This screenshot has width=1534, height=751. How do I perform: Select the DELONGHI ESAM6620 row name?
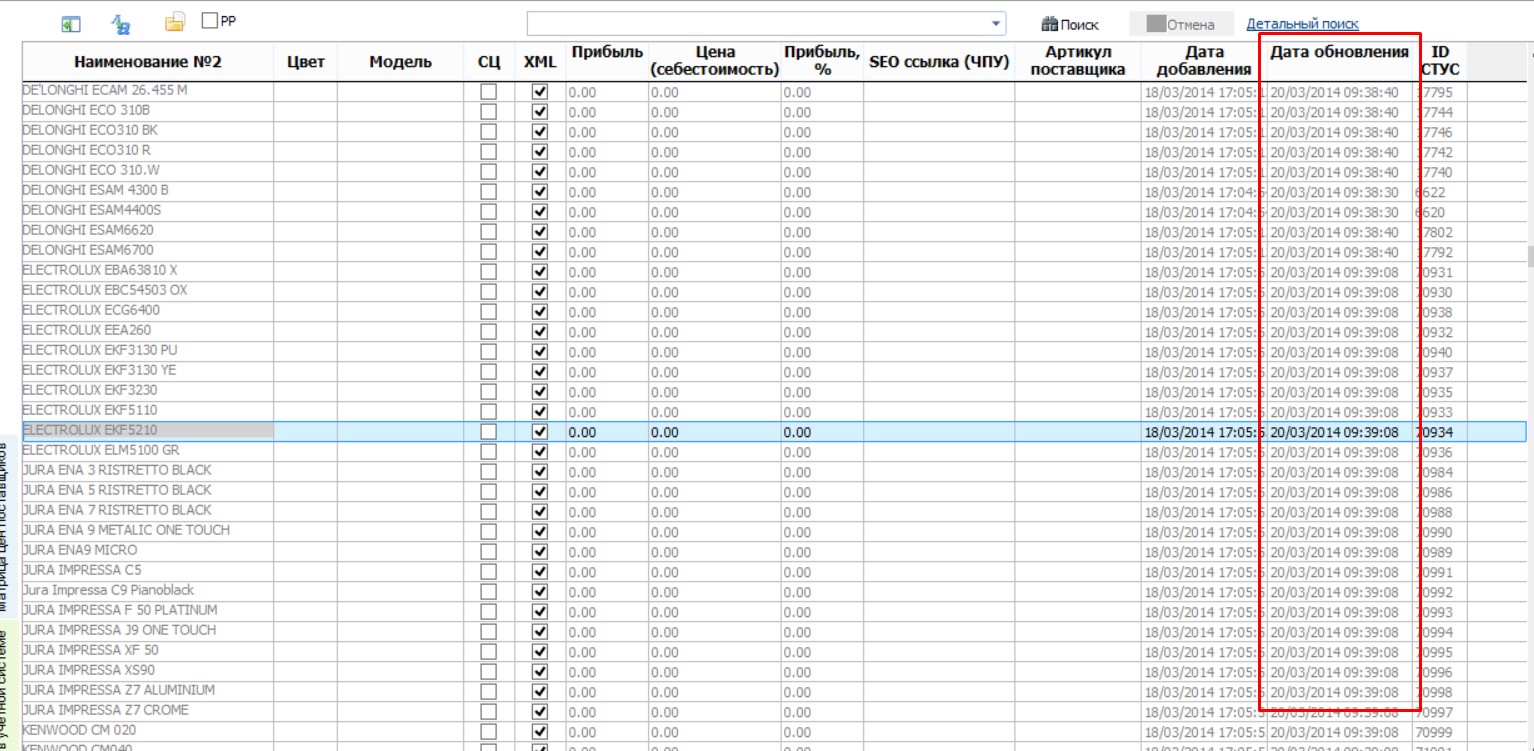click(88, 230)
